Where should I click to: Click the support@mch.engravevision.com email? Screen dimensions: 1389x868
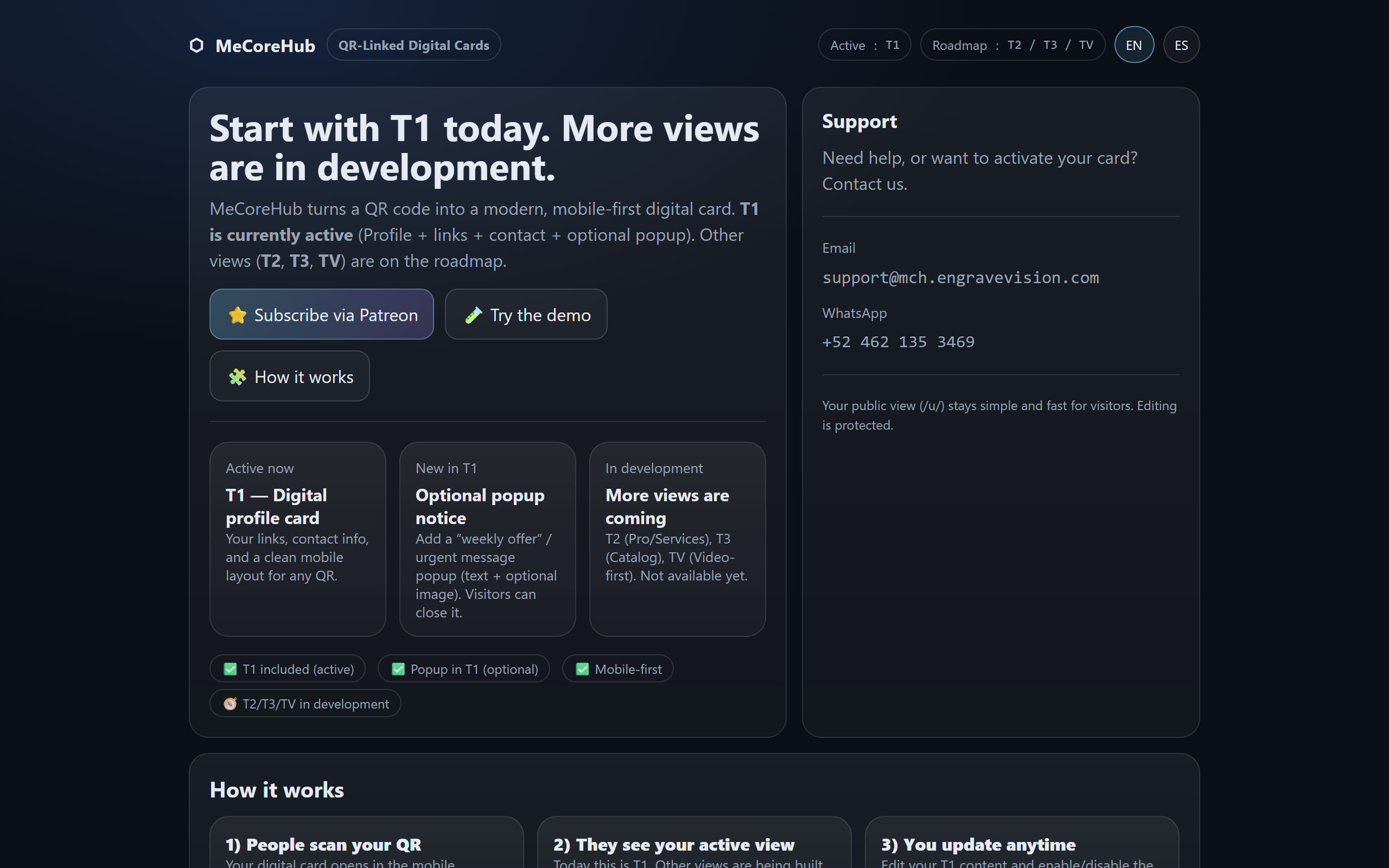click(960, 278)
